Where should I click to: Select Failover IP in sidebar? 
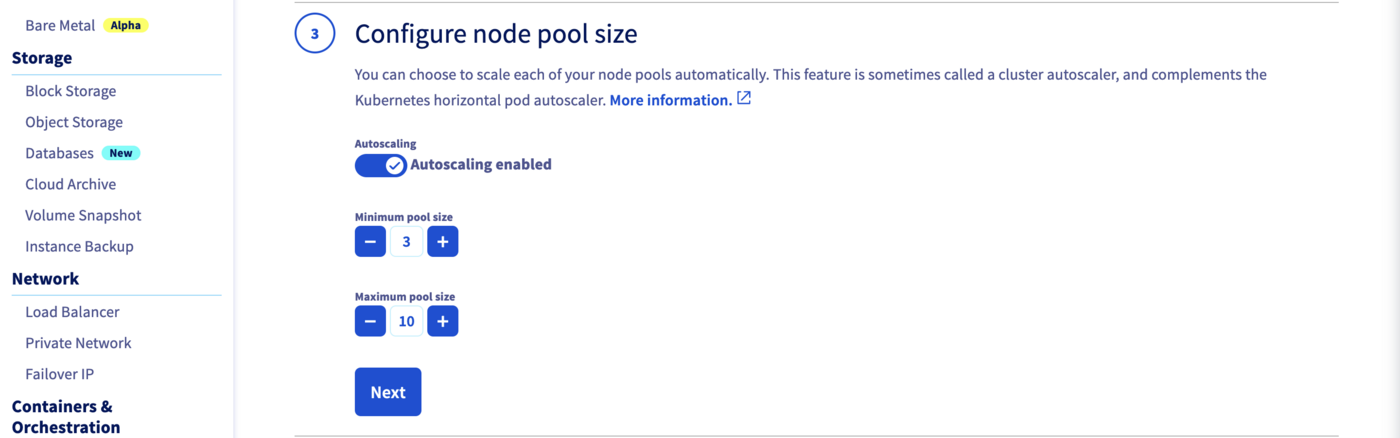point(60,374)
